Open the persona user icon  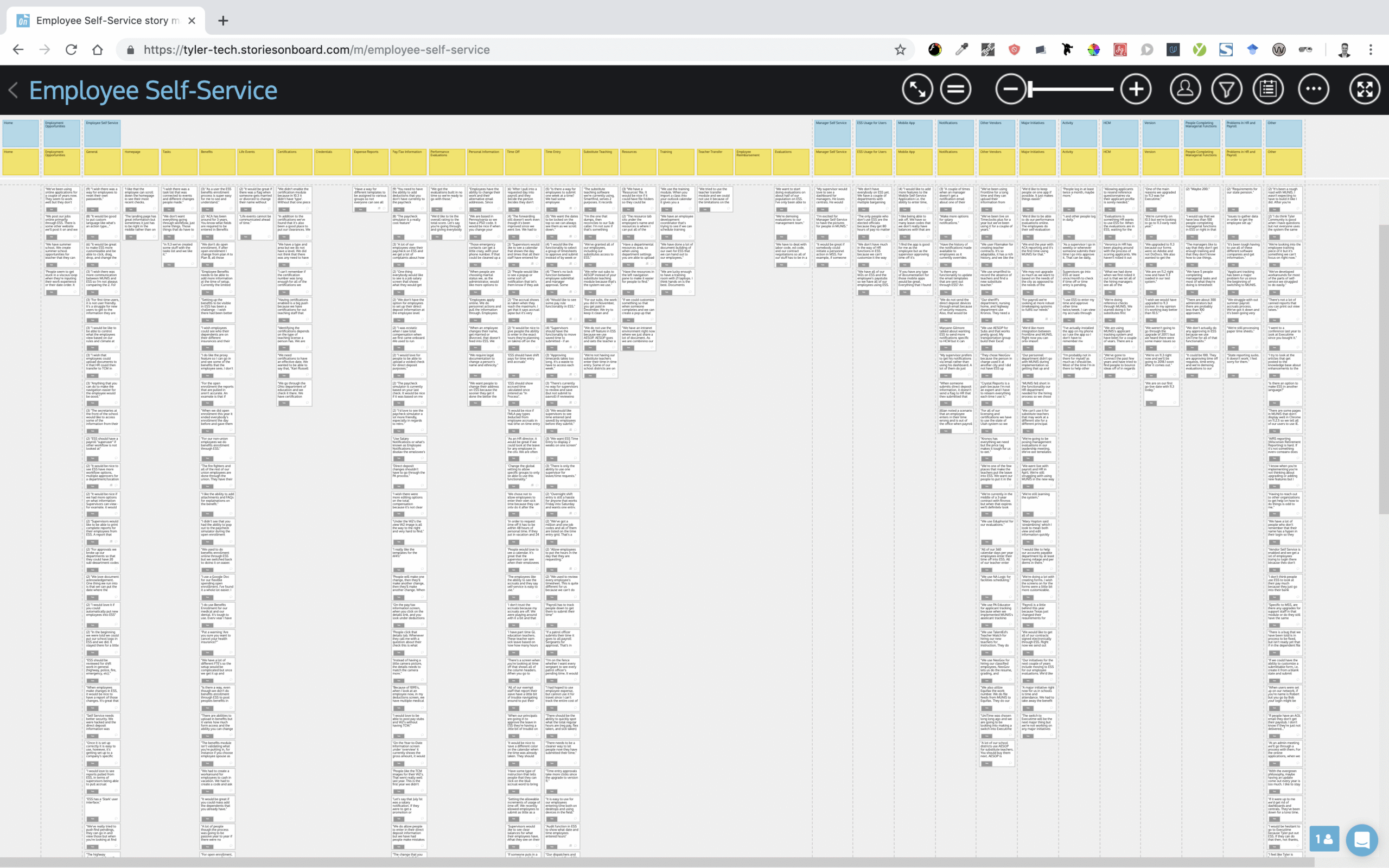[x=1185, y=90]
